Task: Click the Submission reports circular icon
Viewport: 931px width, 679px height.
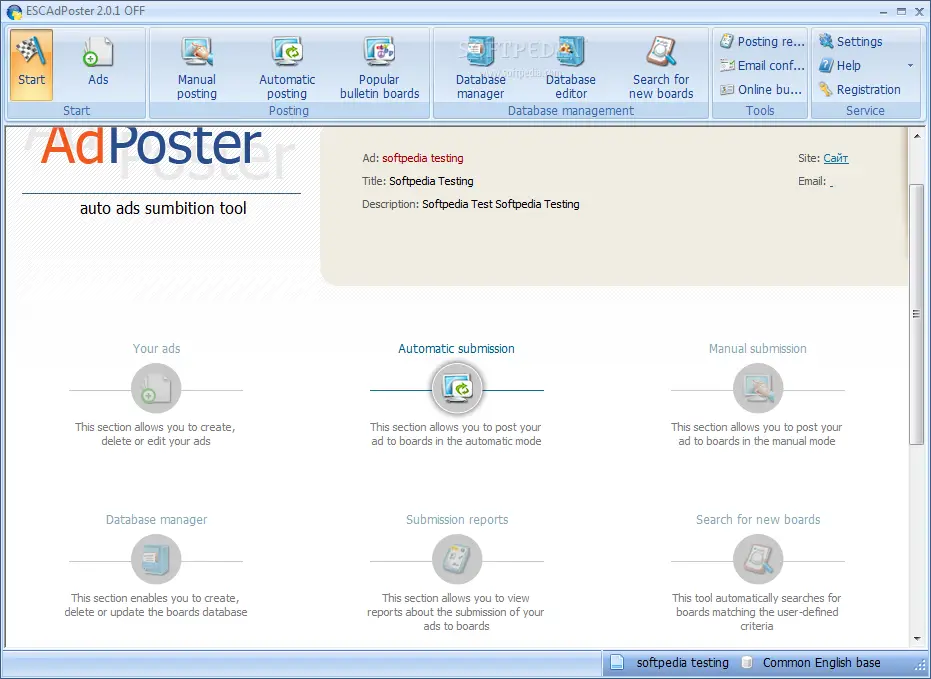Action: [x=457, y=560]
